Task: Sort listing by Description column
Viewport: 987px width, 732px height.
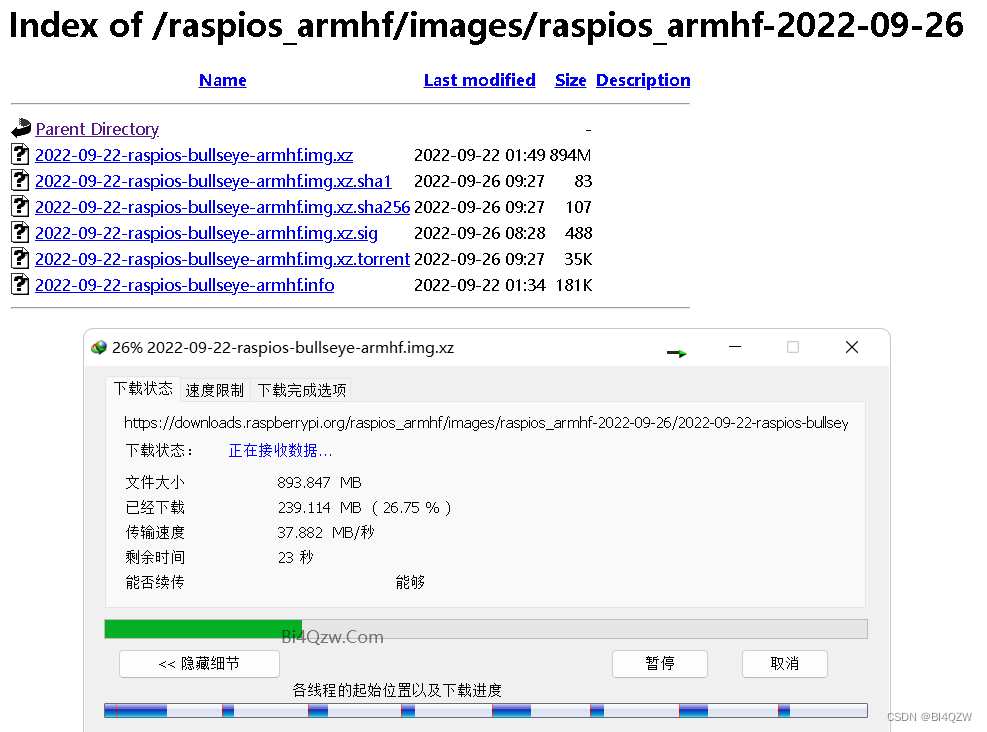Action: pyautogui.click(x=643, y=81)
